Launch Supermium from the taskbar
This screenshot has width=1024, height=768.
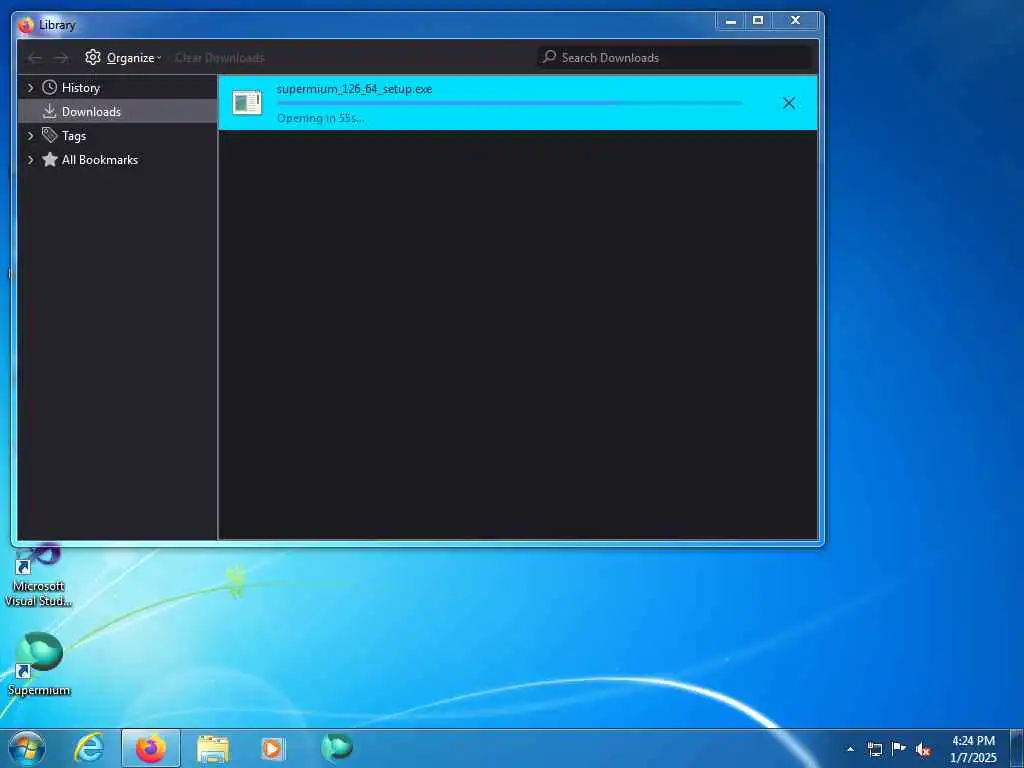pos(336,748)
